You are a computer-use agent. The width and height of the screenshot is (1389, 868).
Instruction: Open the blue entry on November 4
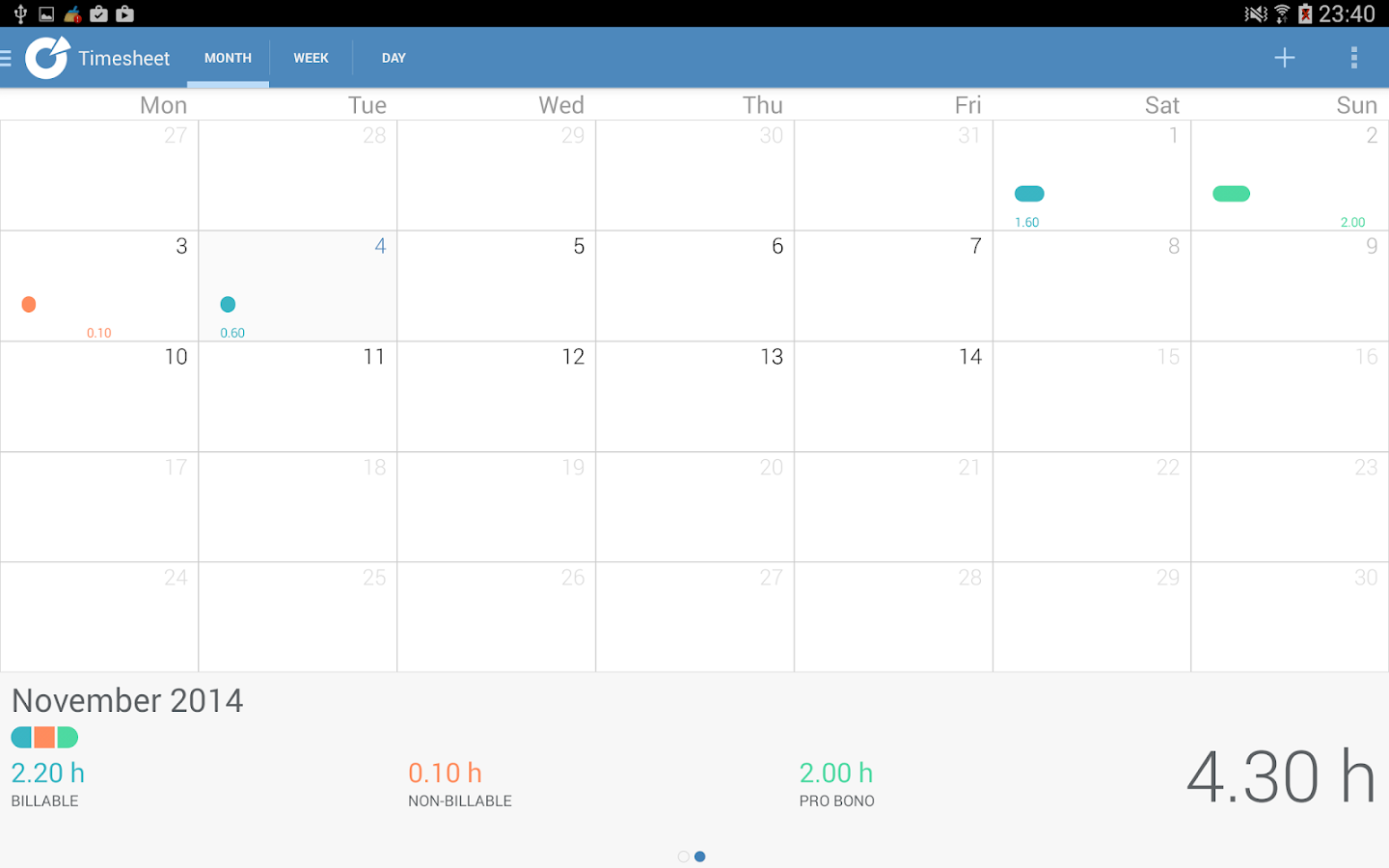[229, 304]
